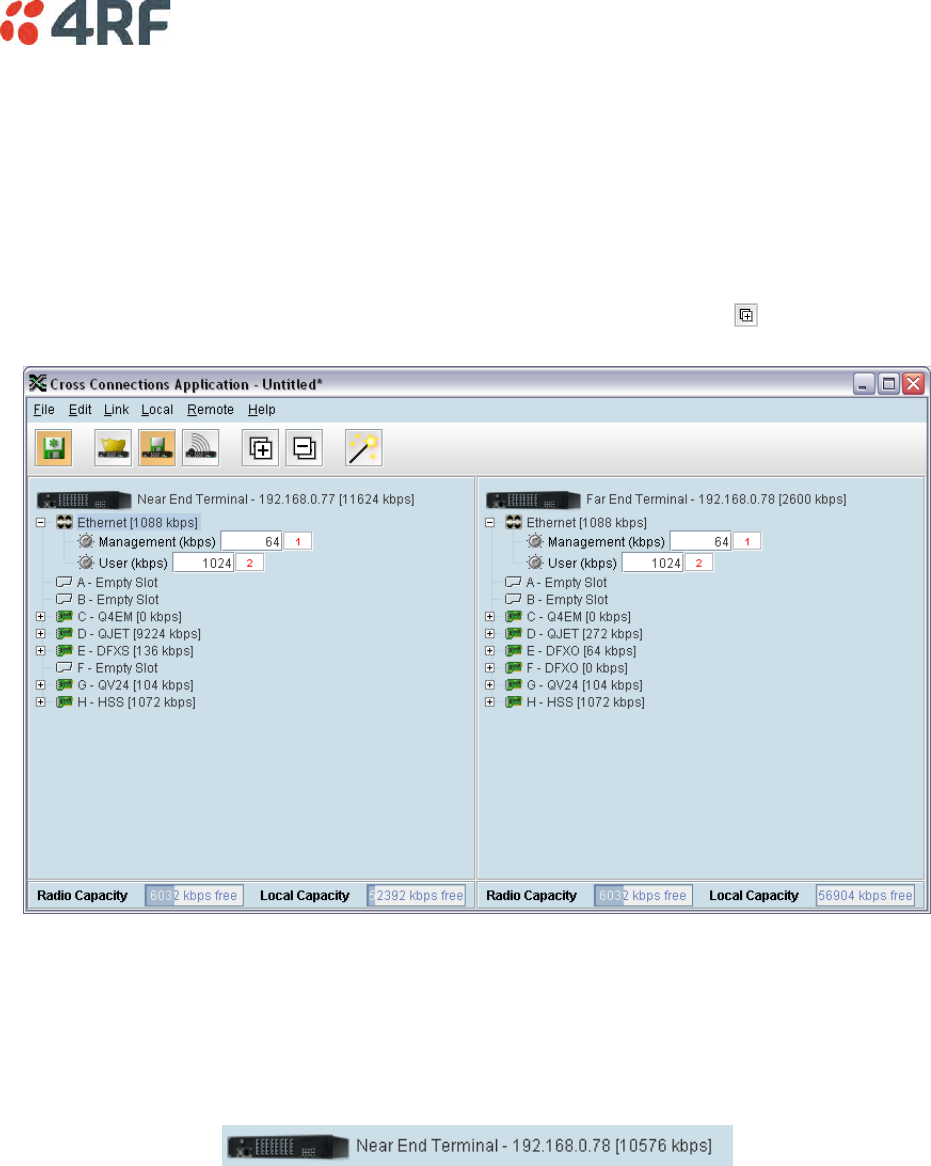Click the Near End Terminal device image
The image size is (931, 1166).
pyautogui.click(x=84, y=500)
